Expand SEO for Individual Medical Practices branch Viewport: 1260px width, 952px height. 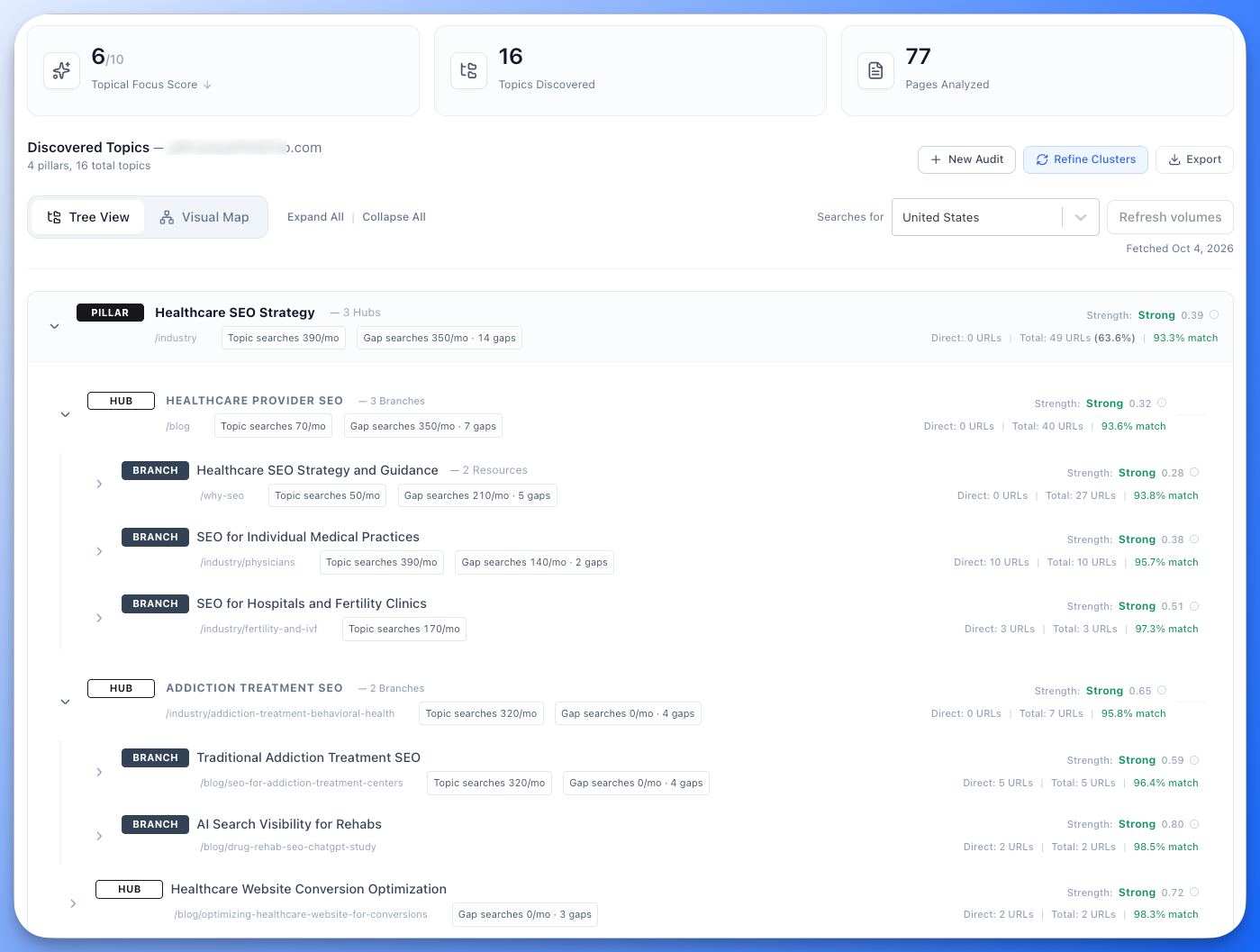coord(99,551)
